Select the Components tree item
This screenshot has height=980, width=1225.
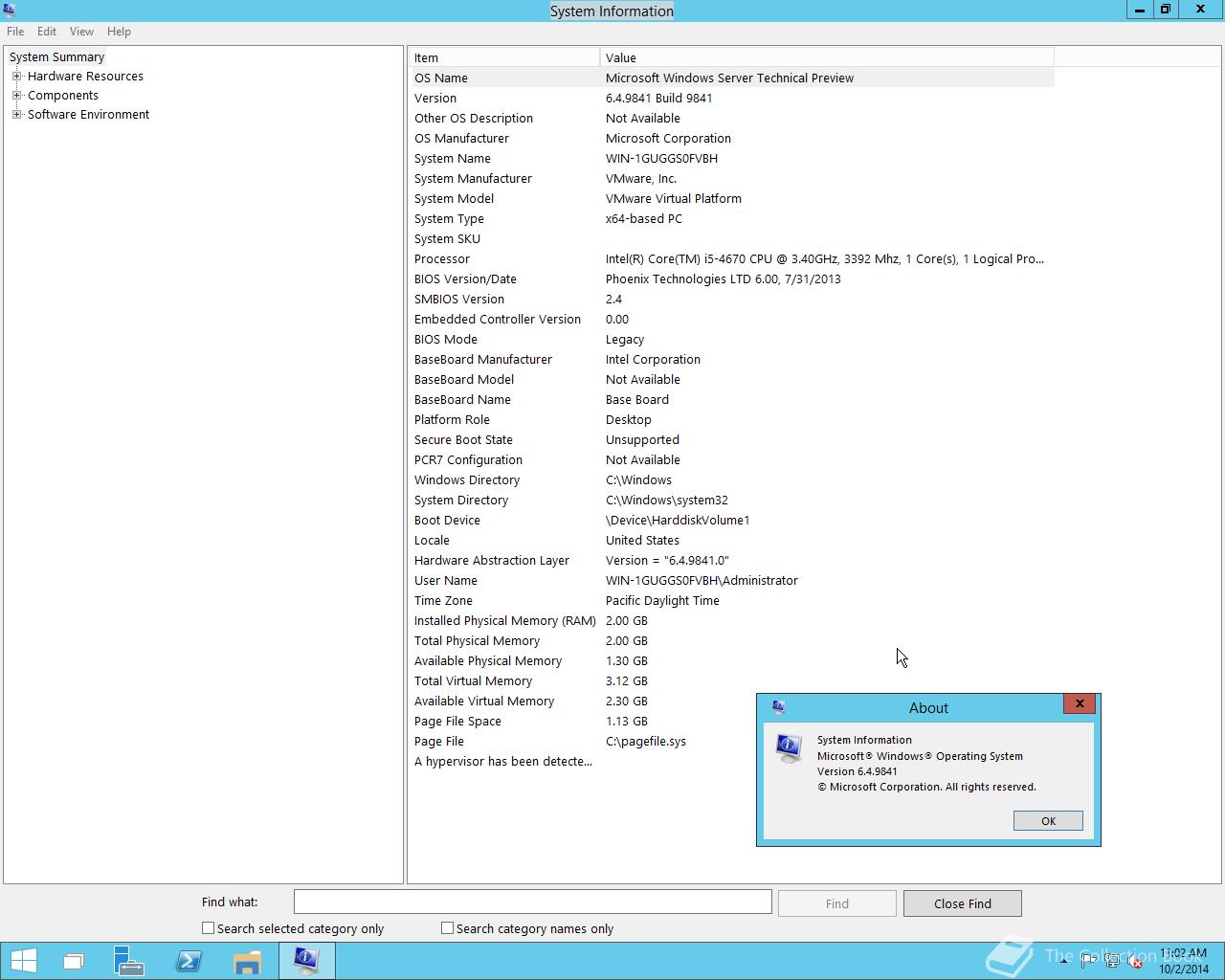63,96
